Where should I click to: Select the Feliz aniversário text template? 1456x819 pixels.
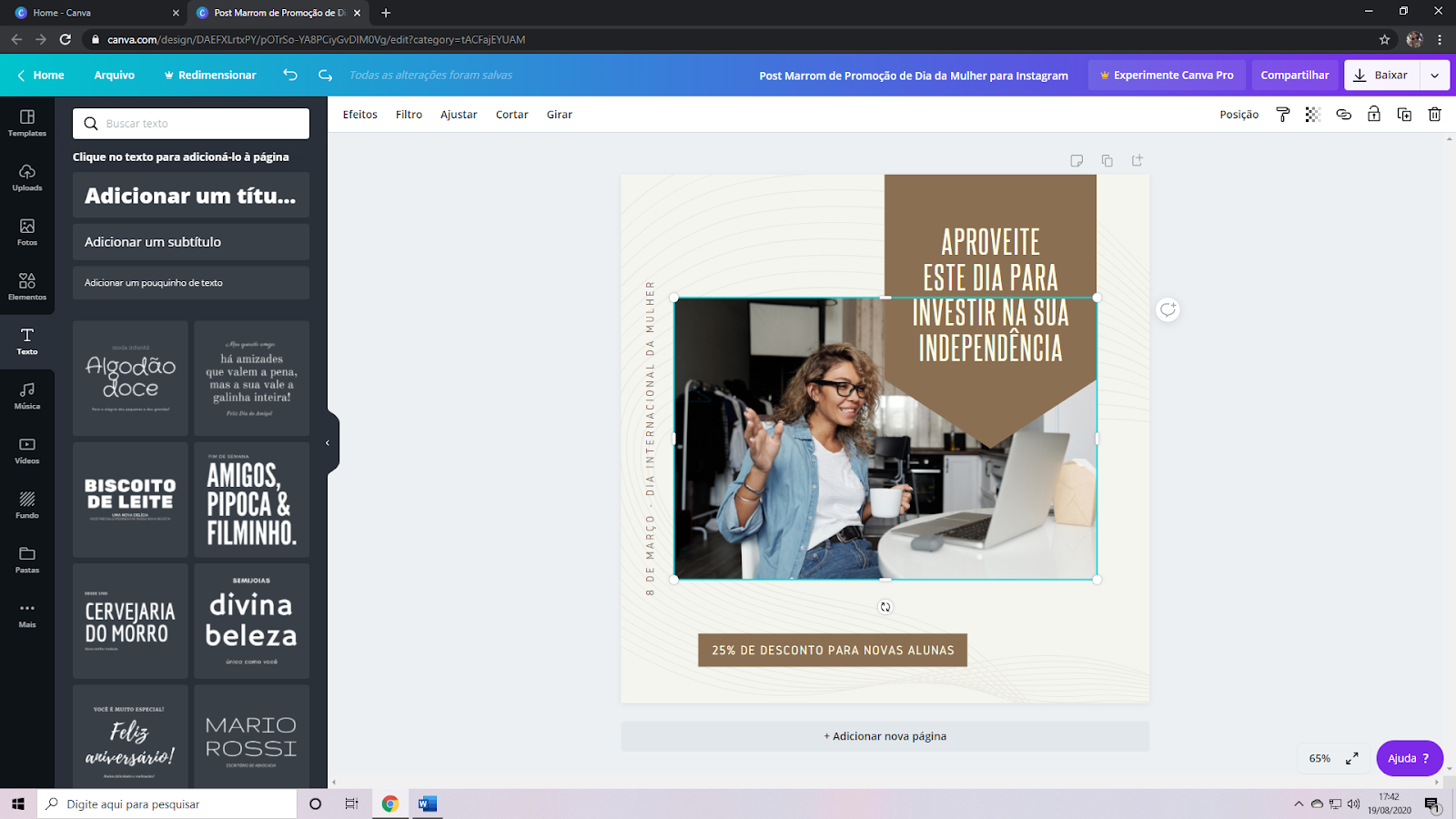point(130,736)
